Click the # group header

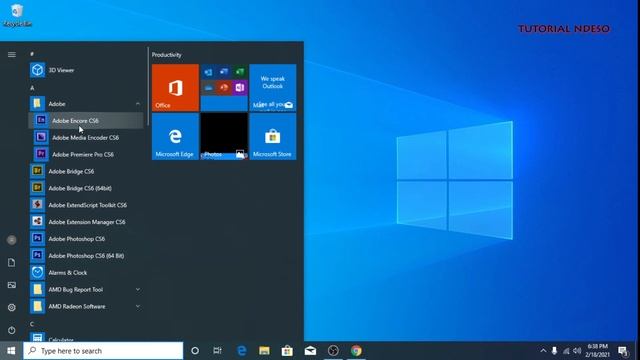(32, 54)
